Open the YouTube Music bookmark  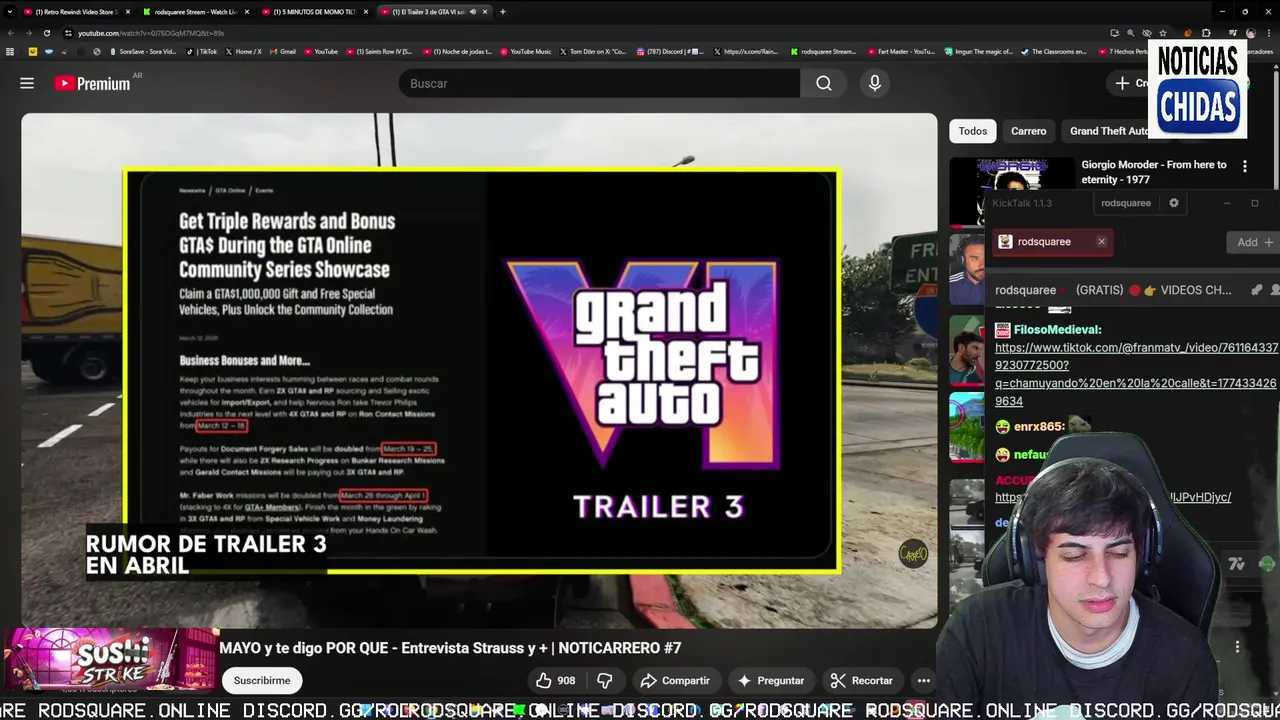[x=525, y=51]
